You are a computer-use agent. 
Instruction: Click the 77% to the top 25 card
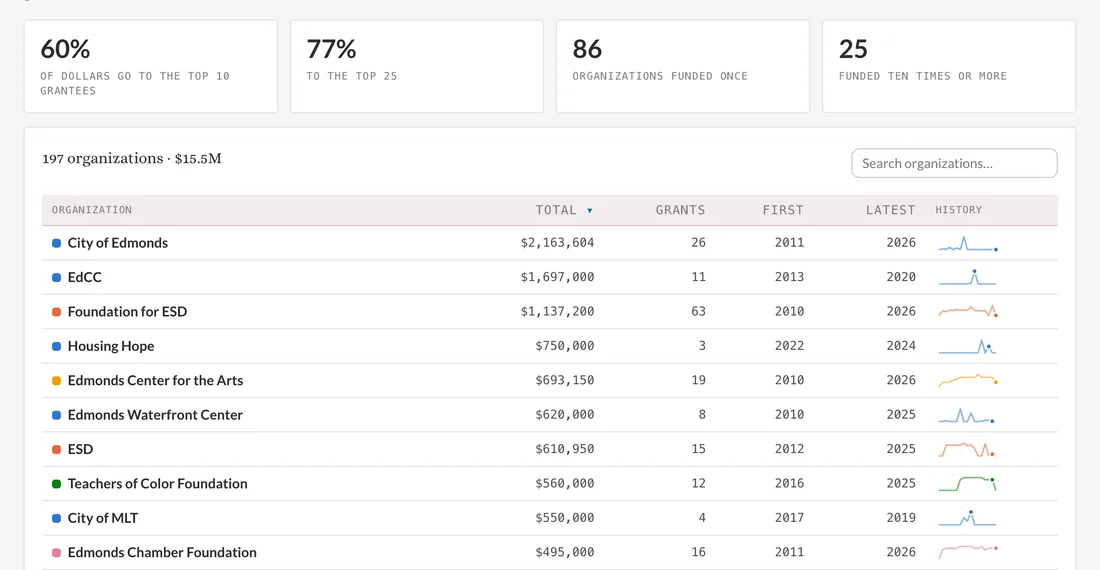point(417,66)
